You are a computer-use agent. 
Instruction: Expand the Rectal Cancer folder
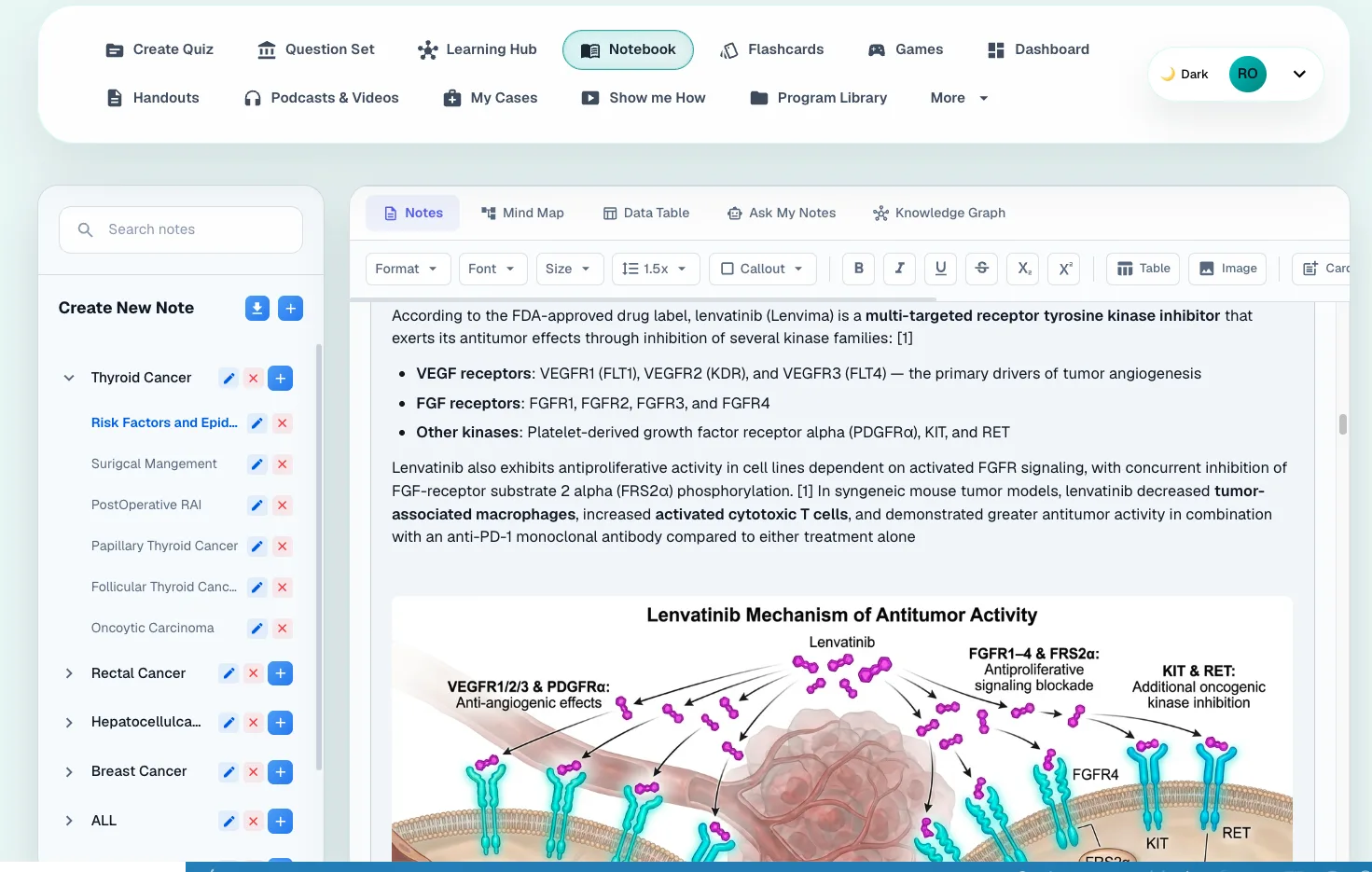tap(69, 673)
